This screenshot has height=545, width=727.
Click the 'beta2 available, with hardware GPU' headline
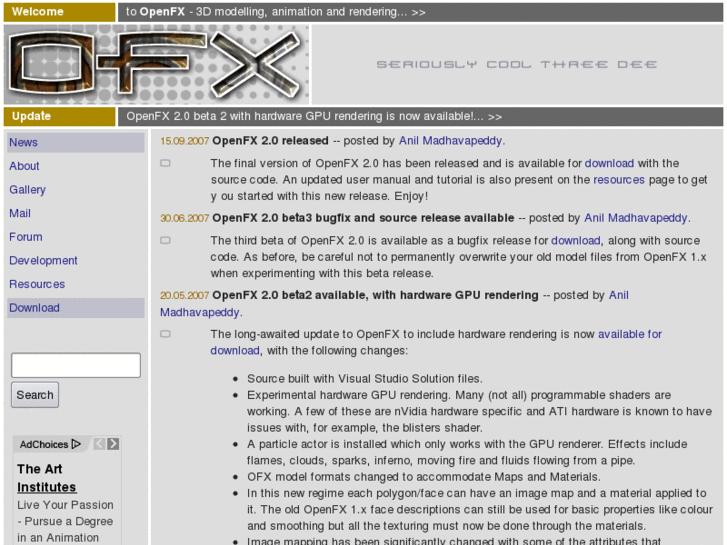tap(375, 295)
